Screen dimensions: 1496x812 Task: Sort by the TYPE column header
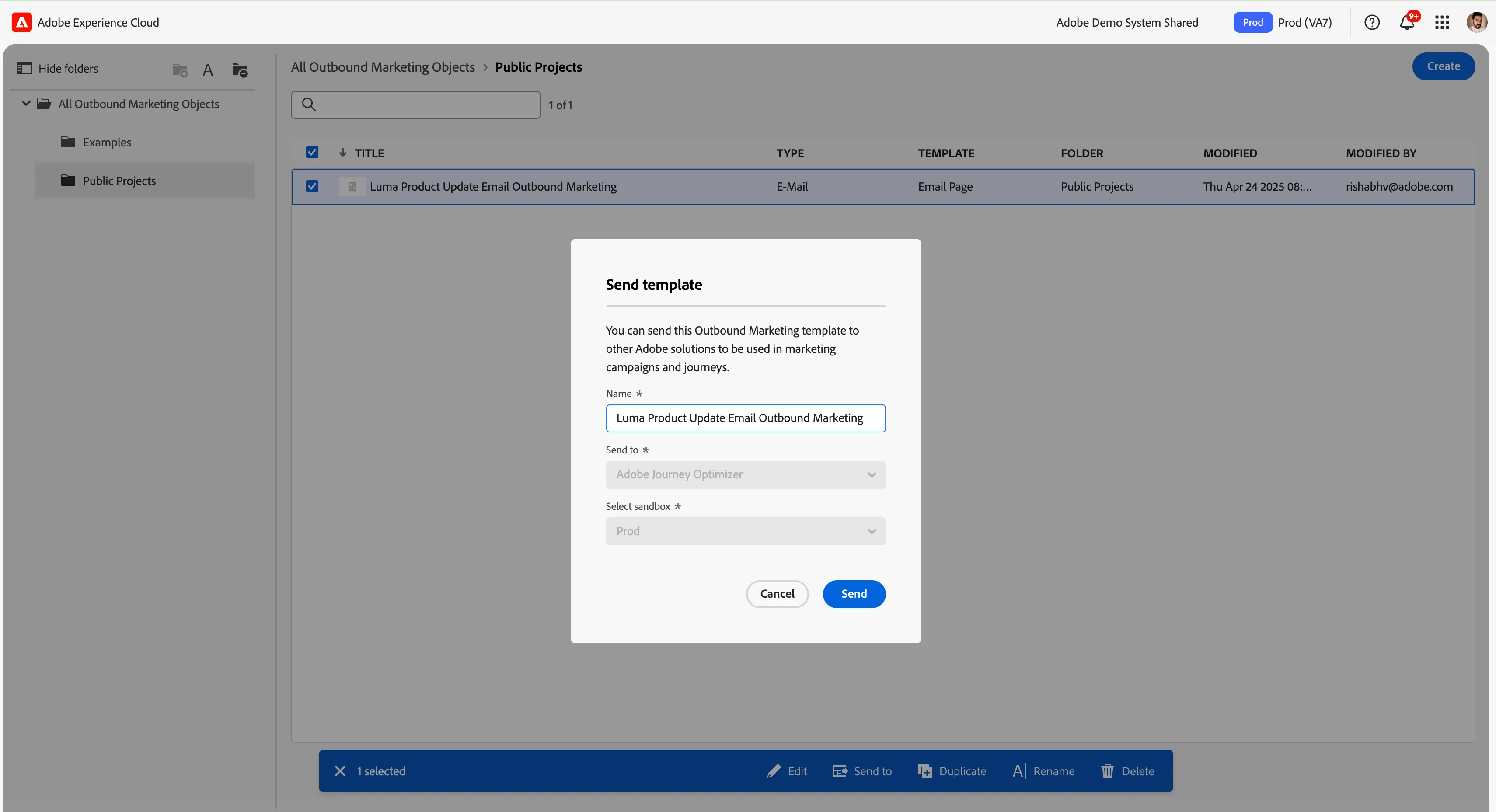(x=790, y=153)
